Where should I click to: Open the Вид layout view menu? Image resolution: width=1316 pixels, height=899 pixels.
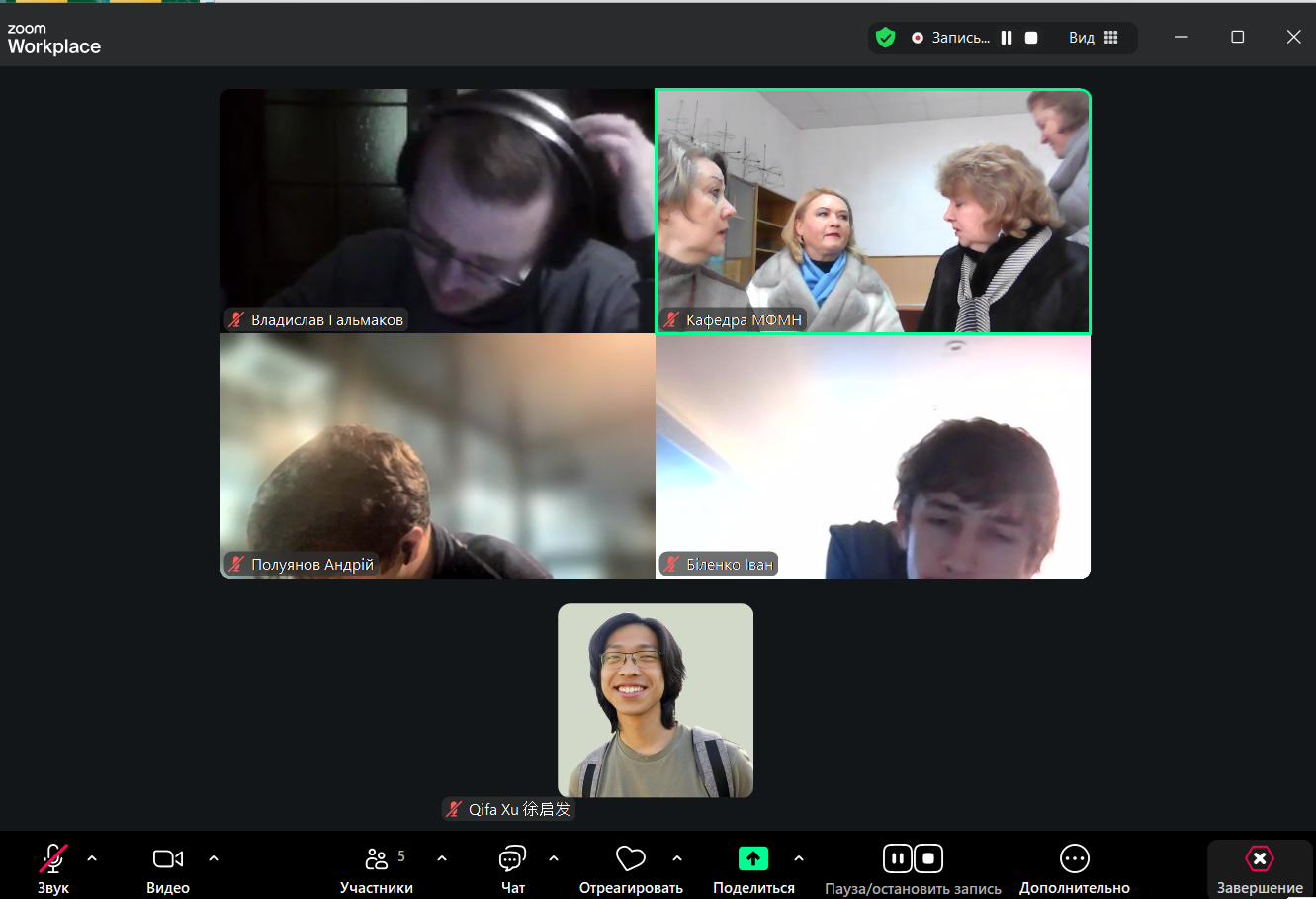[1093, 38]
